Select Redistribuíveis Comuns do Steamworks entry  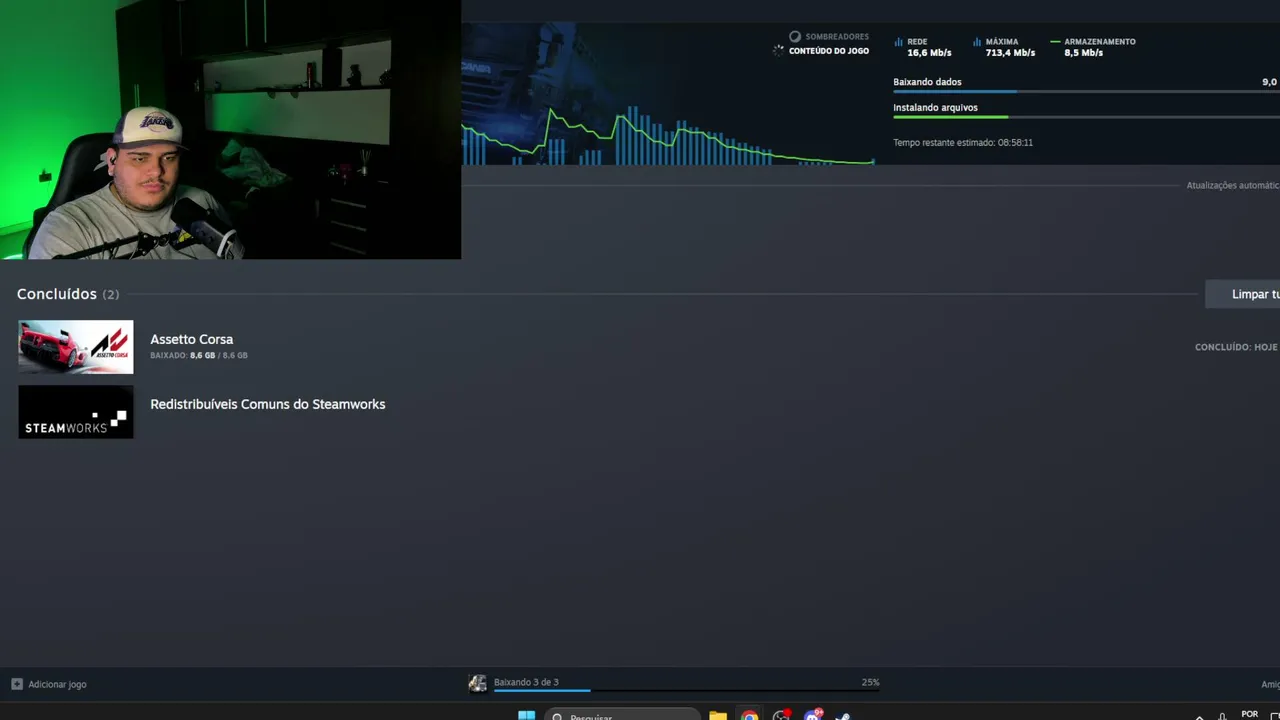267,404
